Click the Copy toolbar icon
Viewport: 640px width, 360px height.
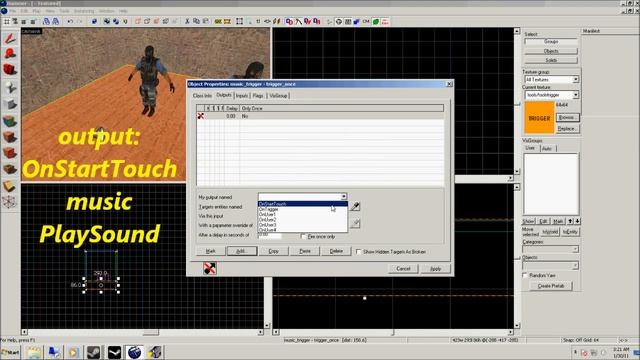pos(196,21)
